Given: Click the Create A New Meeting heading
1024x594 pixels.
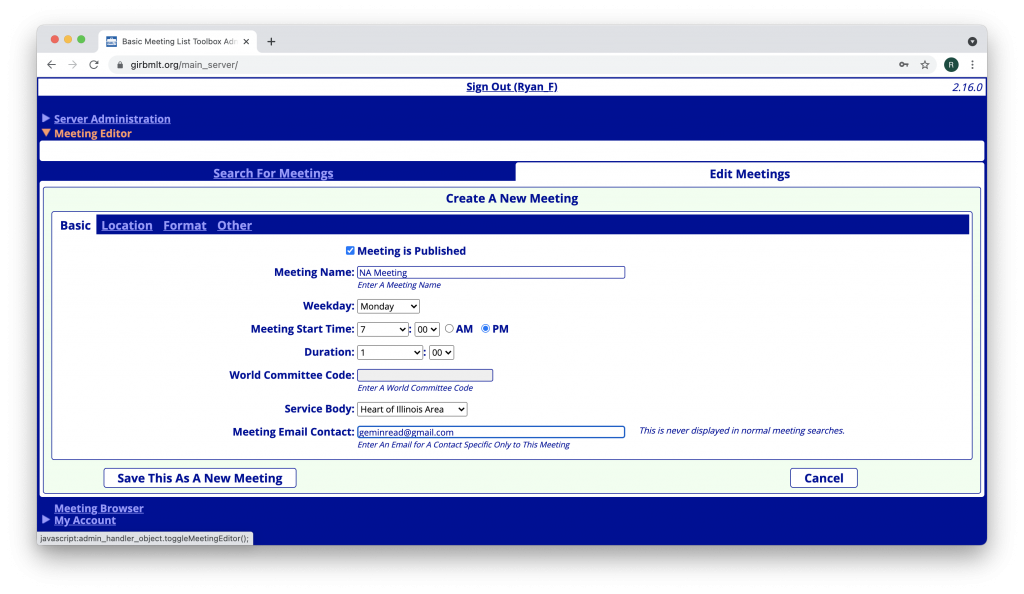Looking at the screenshot, I should point(512,198).
